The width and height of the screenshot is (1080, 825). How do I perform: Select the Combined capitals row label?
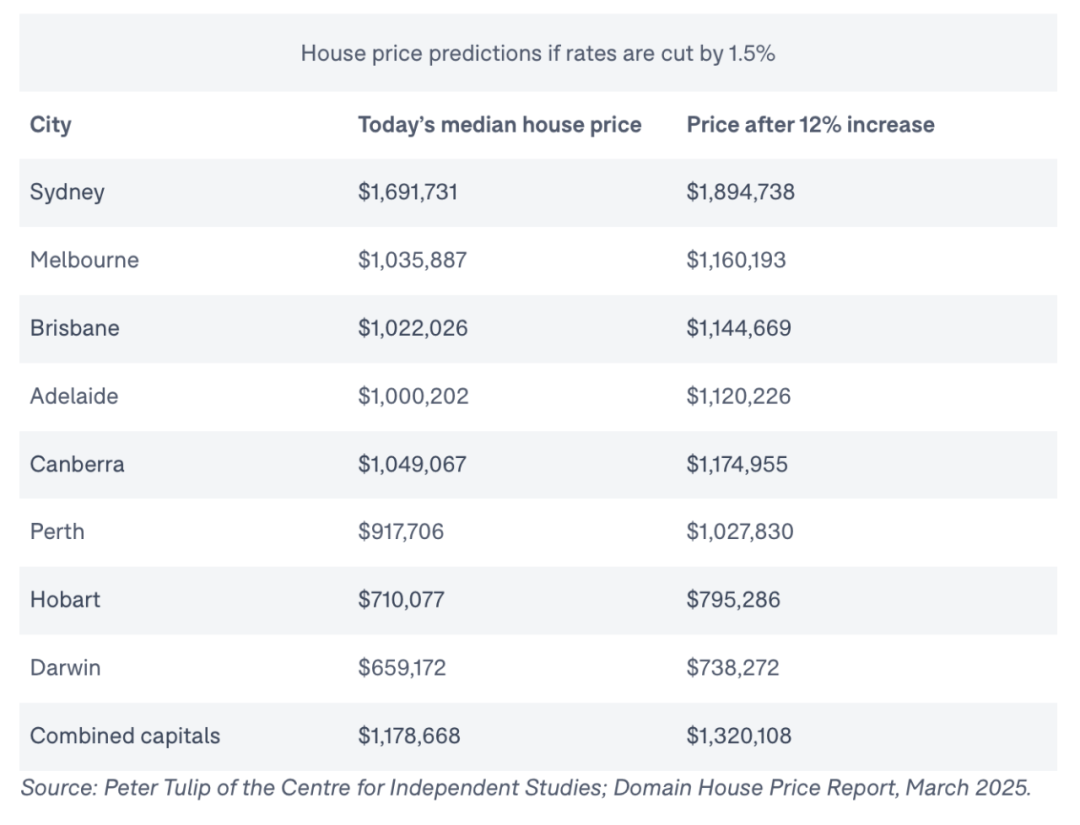point(125,736)
